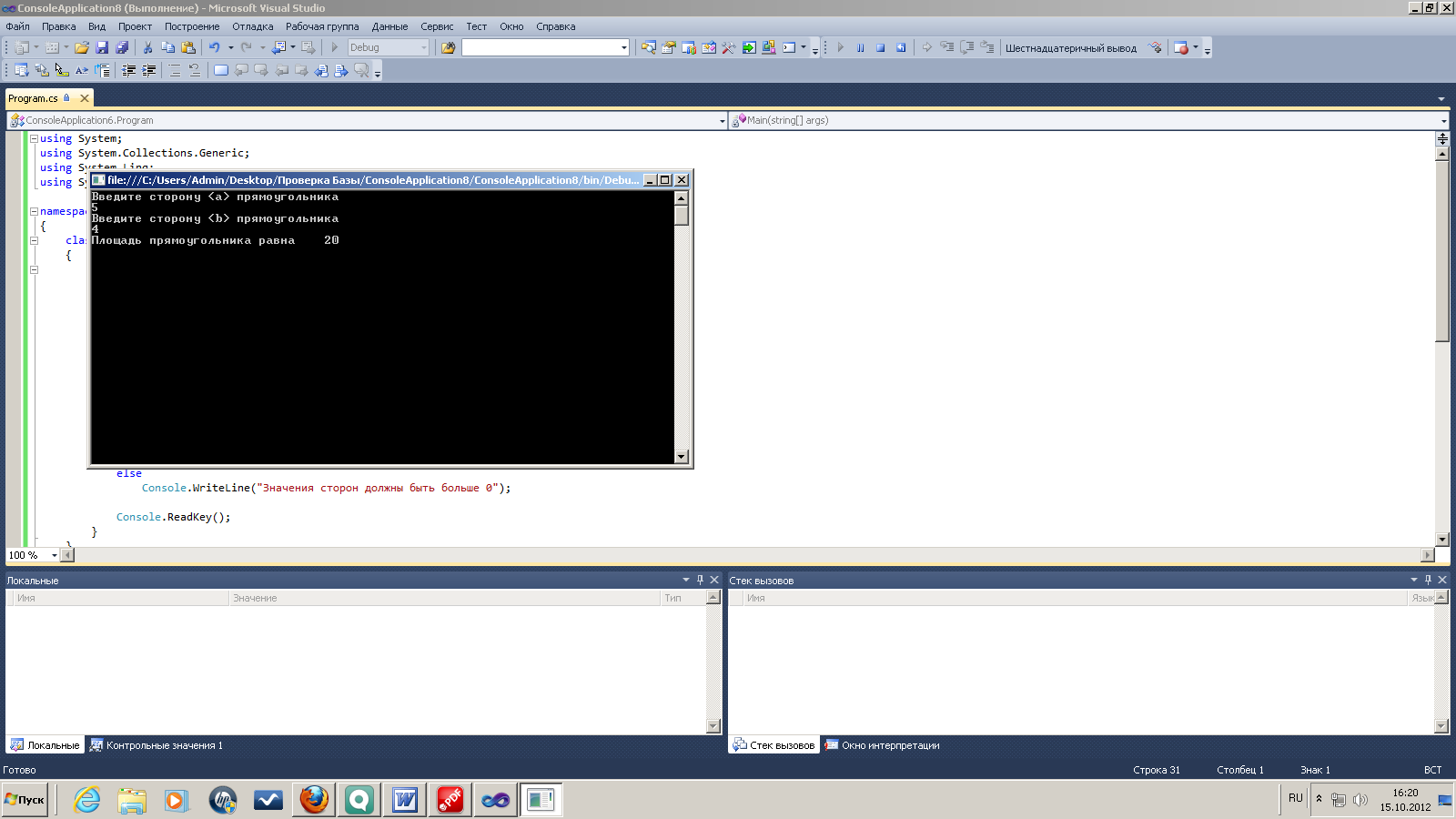Restart the debug session icon
The width and height of the screenshot is (1456, 819).
pos(901,47)
